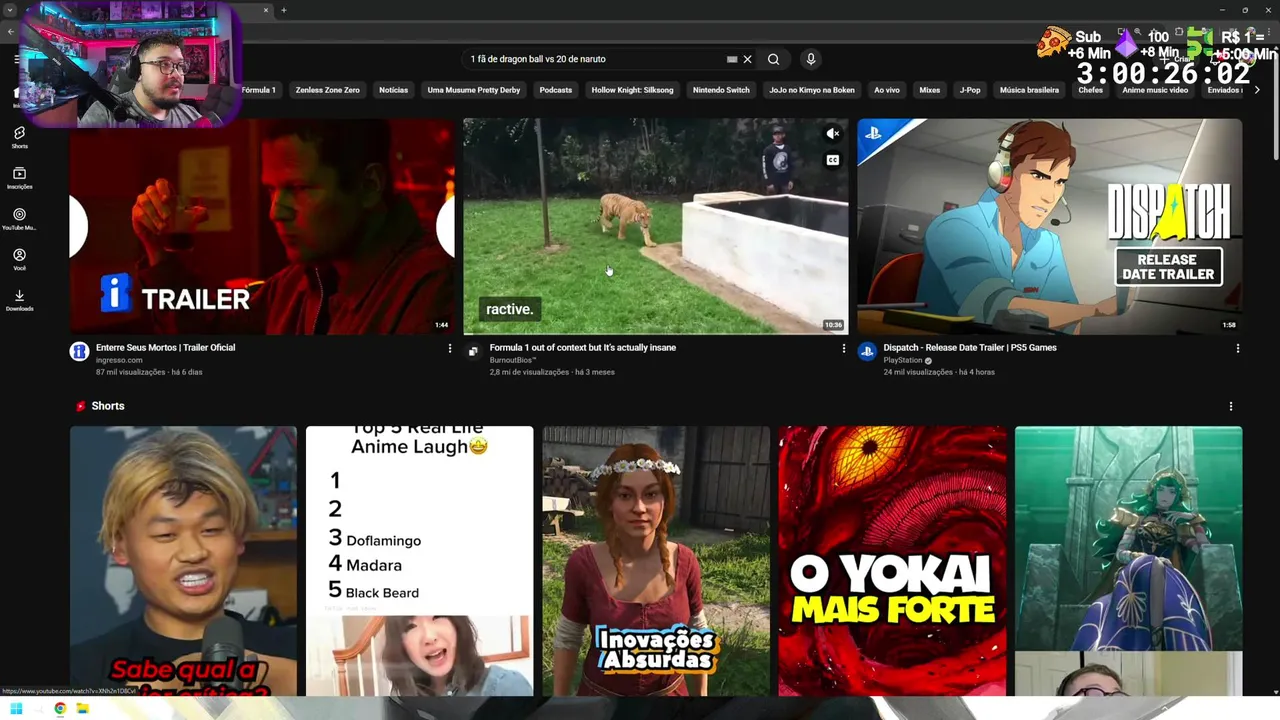Open new browser tab with plus button
The image size is (1280, 720).
click(x=283, y=10)
